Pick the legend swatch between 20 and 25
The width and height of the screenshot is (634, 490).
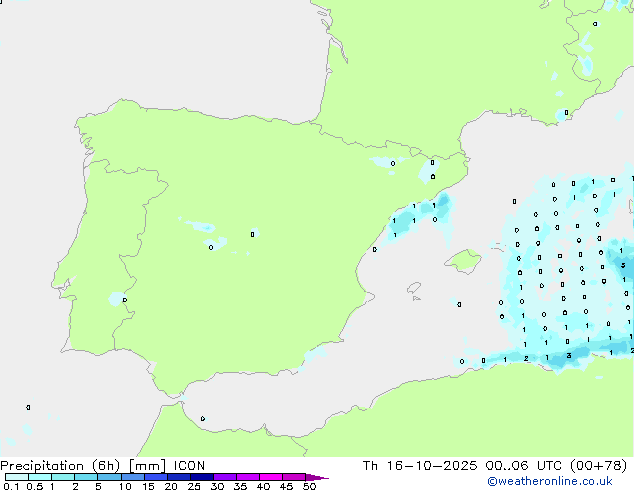coord(179,477)
